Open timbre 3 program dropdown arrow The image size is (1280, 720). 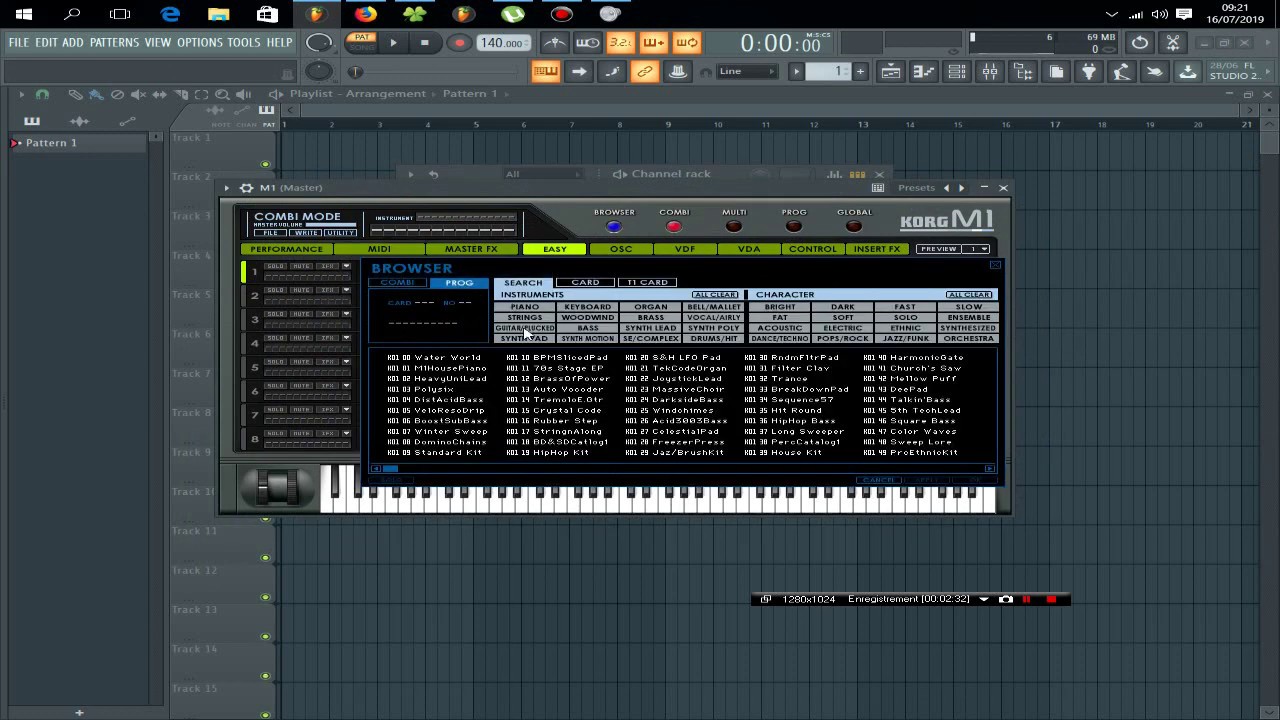[346, 314]
